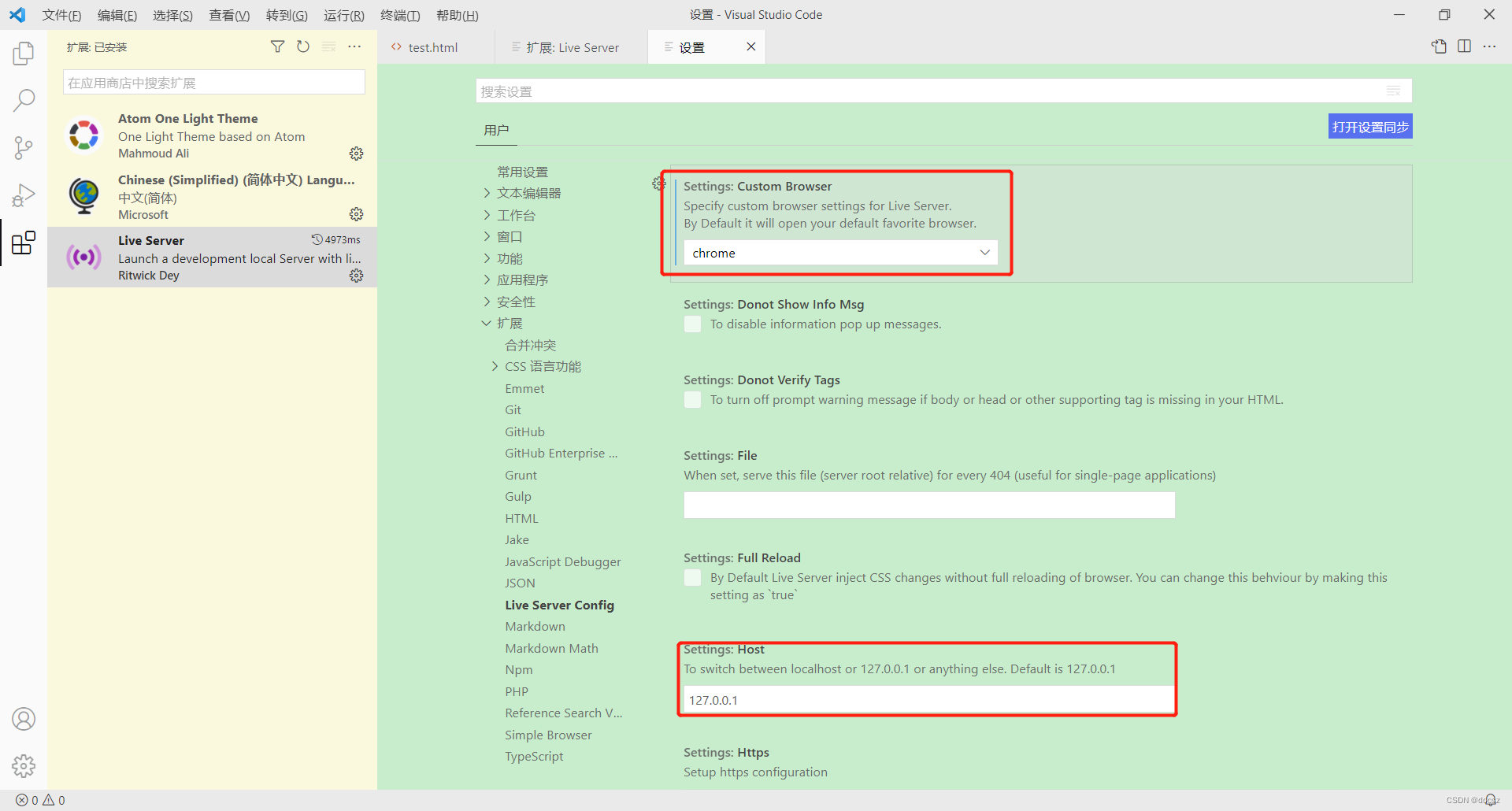Viewport: 1512px width, 811px height.
Task: Open the 编辑(E) menu
Action: tap(117, 15)
